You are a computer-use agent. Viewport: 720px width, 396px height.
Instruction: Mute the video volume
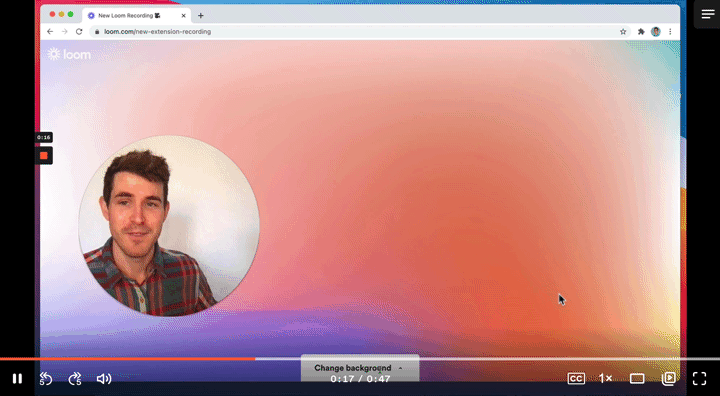104,379
